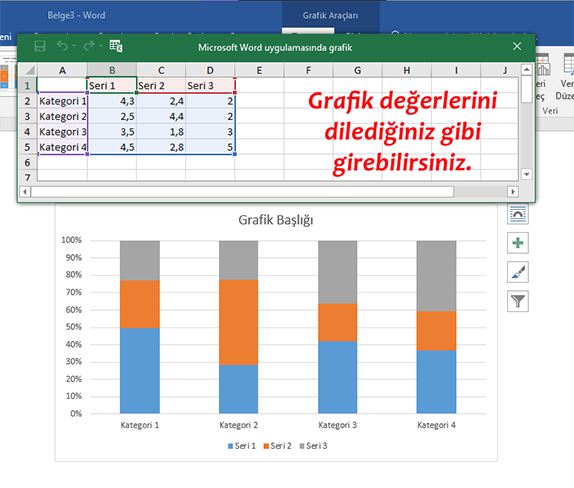Select row 6 header
The width and height of the screenshot is (574, 488).
click(x=28, y=162)
